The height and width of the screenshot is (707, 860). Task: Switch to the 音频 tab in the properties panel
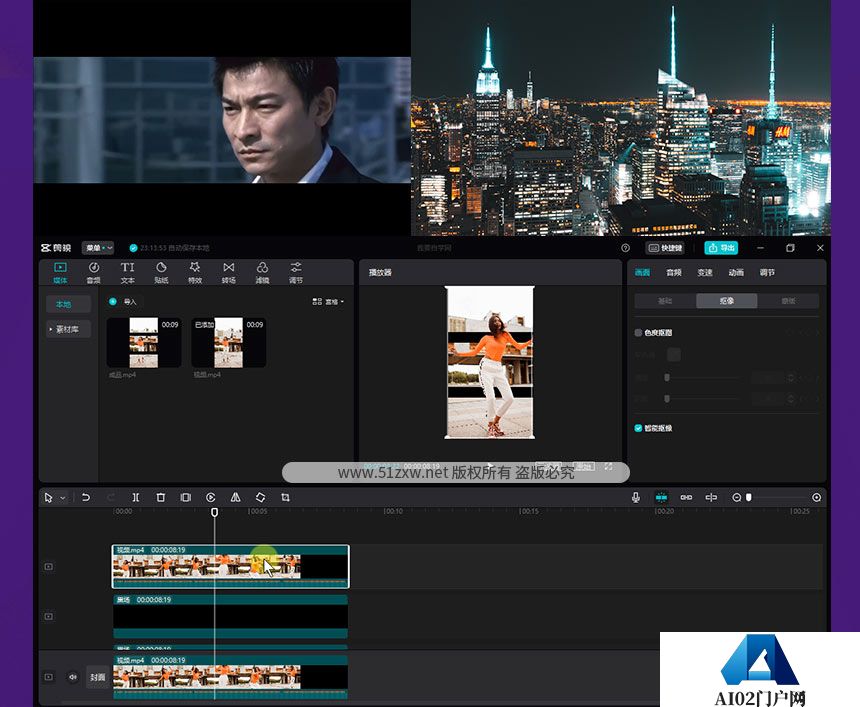[x=674, y=273]
